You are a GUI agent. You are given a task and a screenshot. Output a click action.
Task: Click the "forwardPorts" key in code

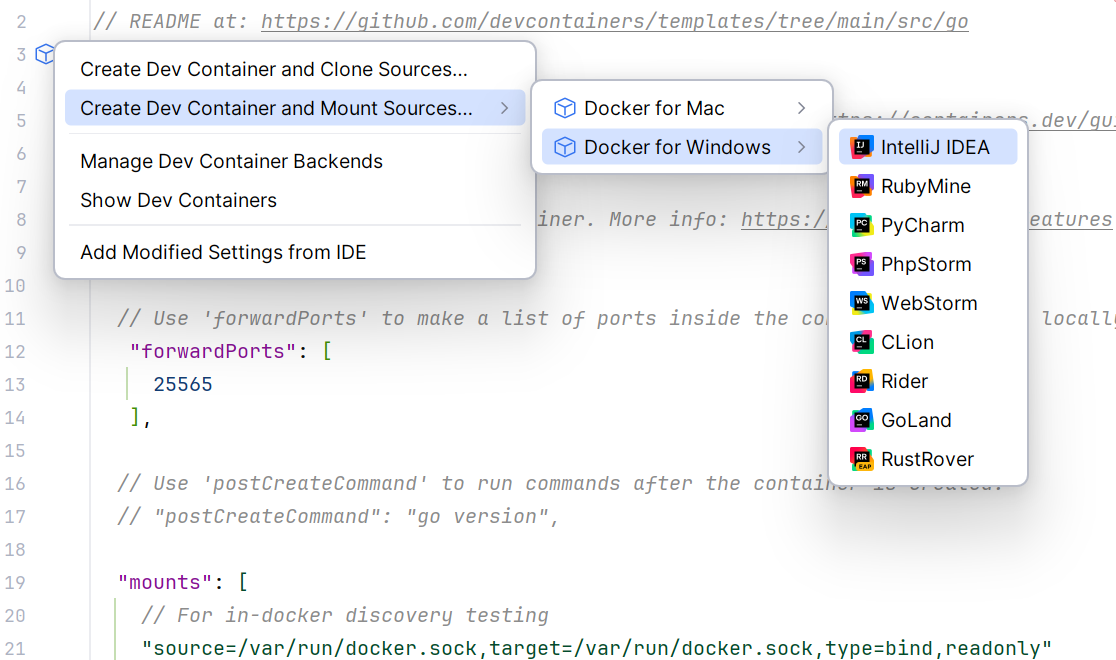click(x=213, y=351)
